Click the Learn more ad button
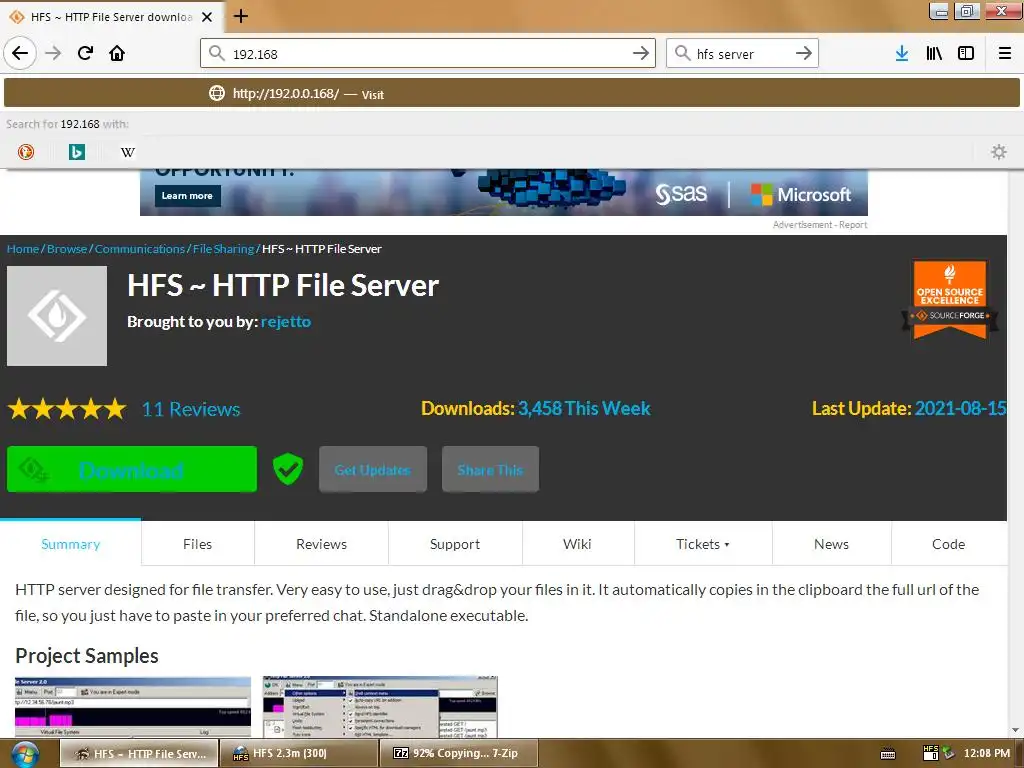 click(187, 195)
